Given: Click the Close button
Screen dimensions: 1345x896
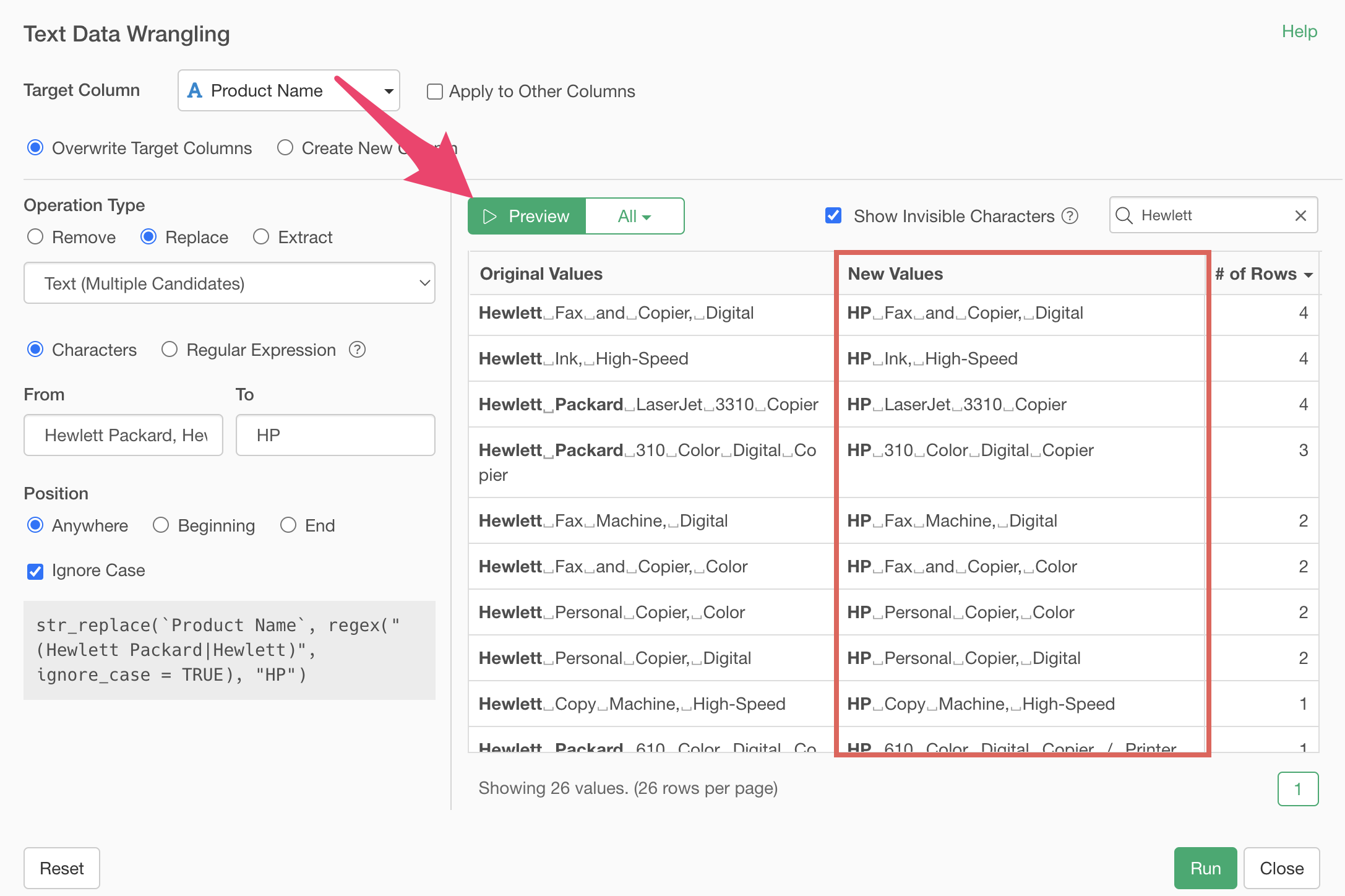Looking at the screenshot, I should click(1281, 868).
